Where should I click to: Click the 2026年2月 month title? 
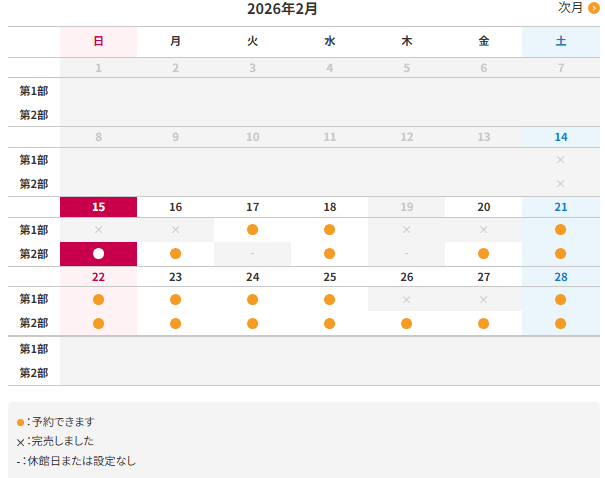(282, 9)
